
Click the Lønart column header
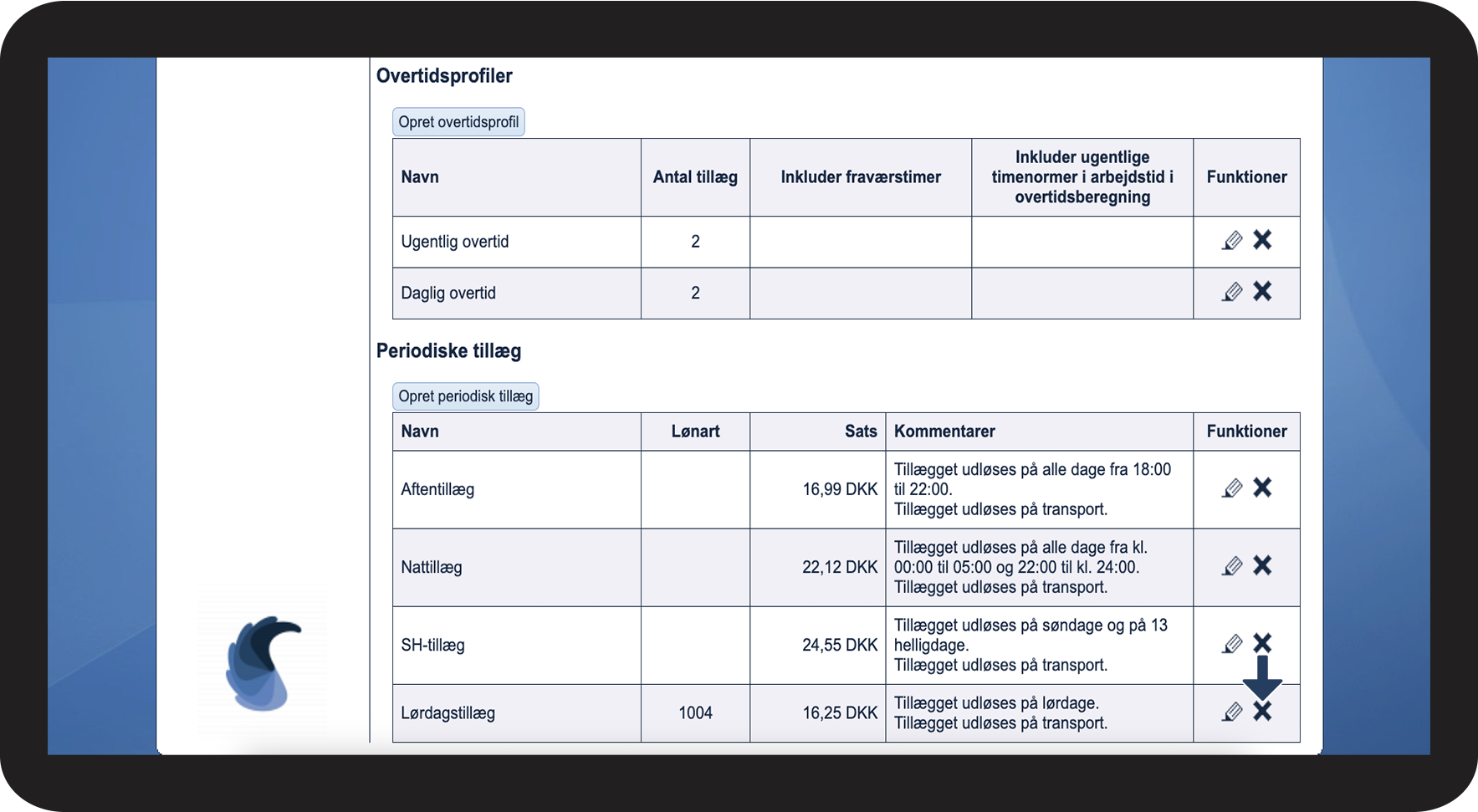click(695, 432)
